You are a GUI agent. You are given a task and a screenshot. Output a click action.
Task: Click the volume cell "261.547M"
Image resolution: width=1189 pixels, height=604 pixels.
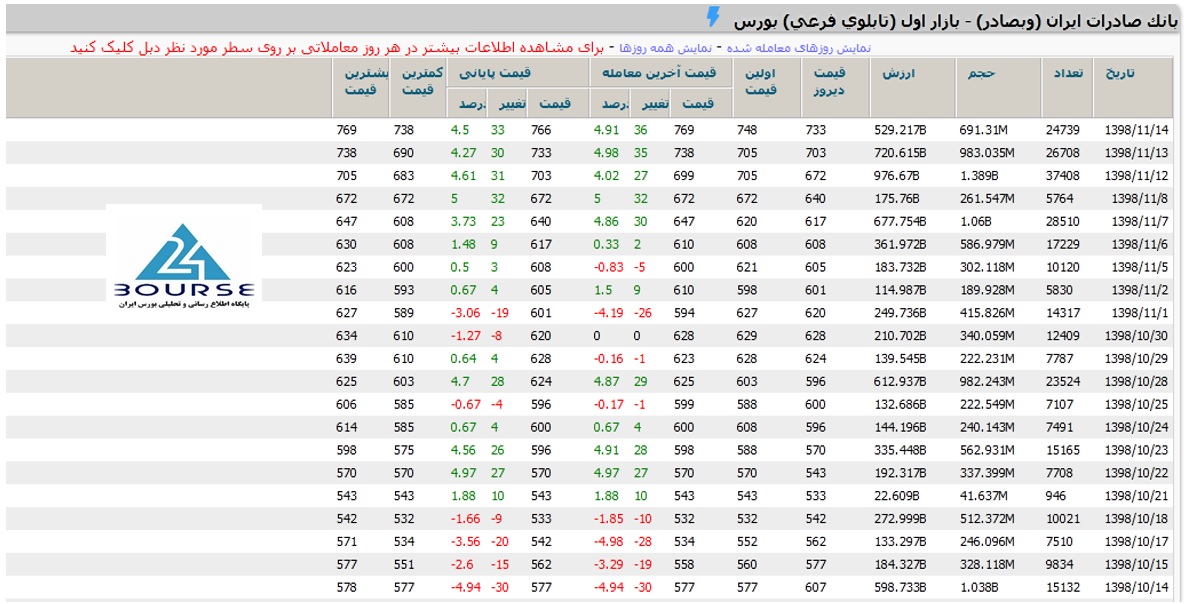987,199
